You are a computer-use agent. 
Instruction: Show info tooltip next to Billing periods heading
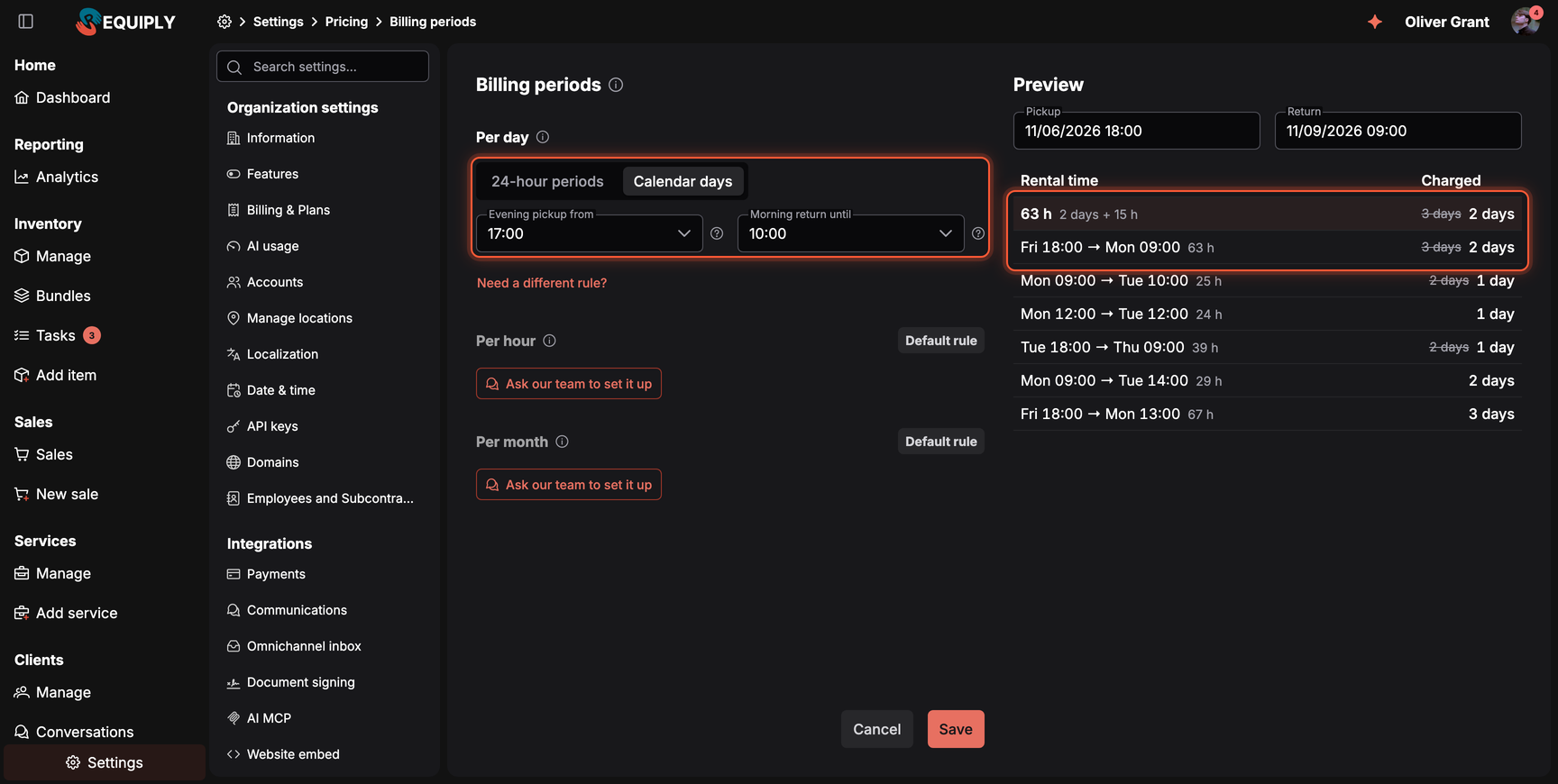(x=616, y=85)
